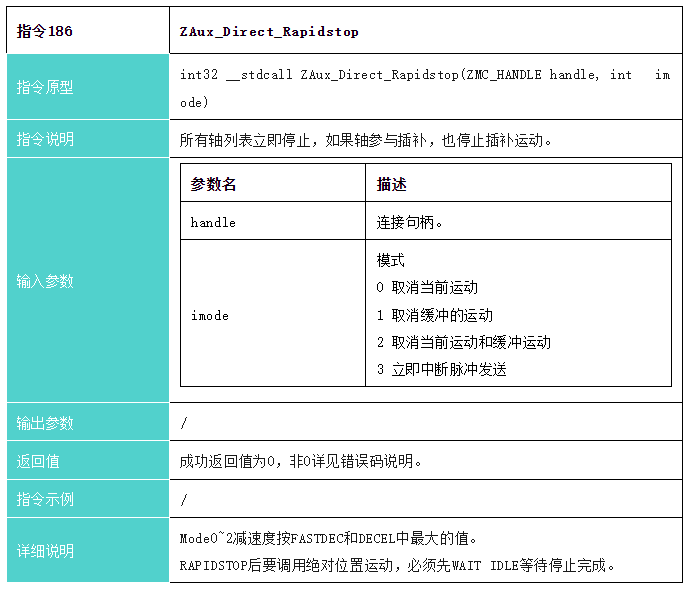Click the description '所有轴列表立即停止'
690x592 pixels.
(366, 140)
